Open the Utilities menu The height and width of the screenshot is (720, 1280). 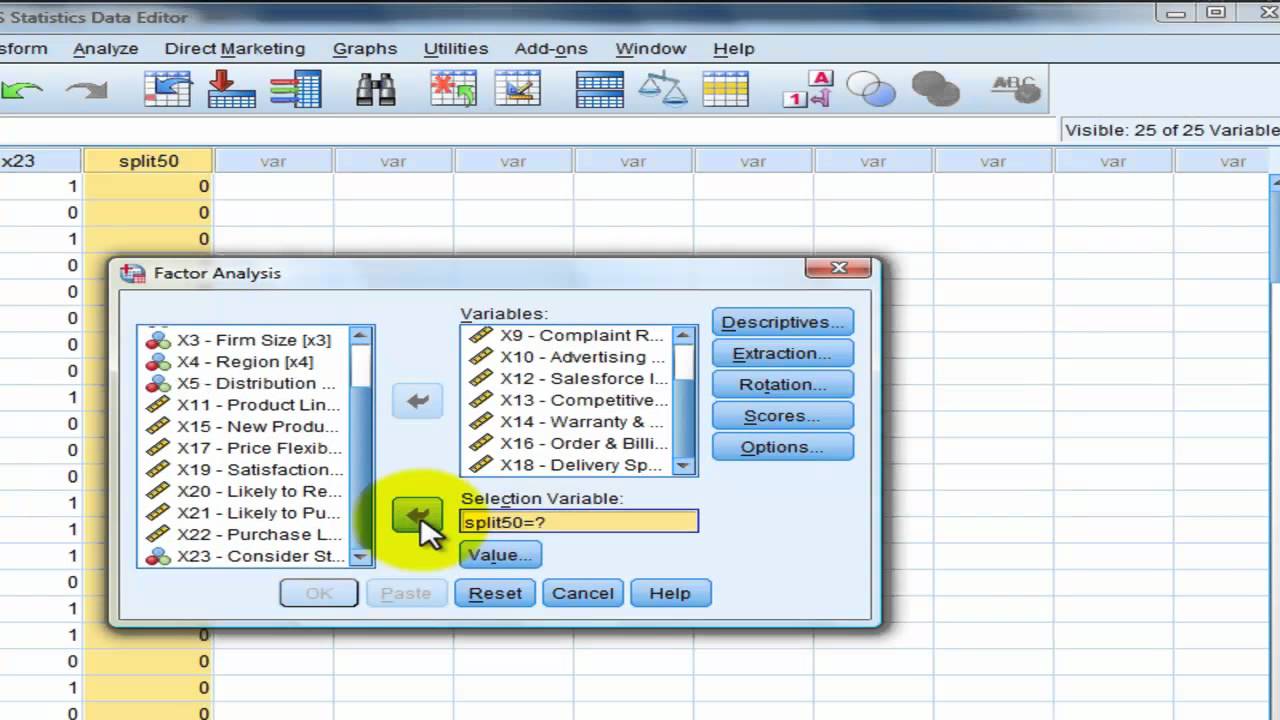(456, 48)
